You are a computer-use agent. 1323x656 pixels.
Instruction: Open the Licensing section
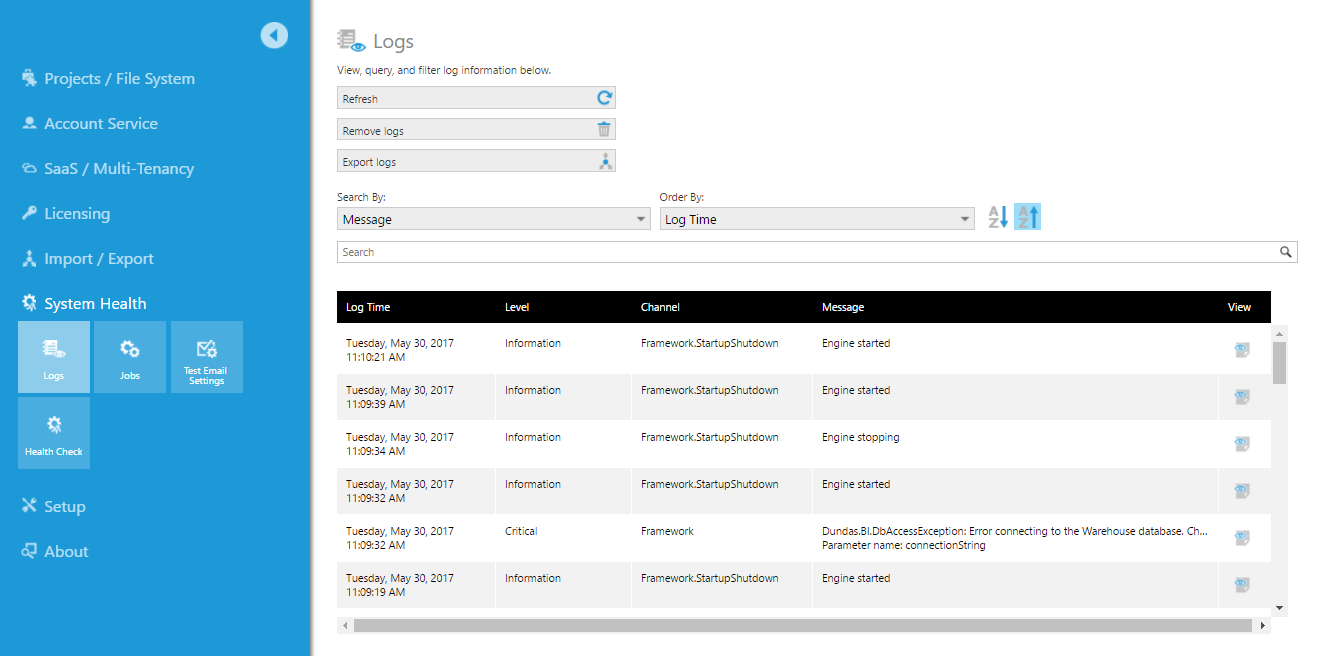coord(77,214)
